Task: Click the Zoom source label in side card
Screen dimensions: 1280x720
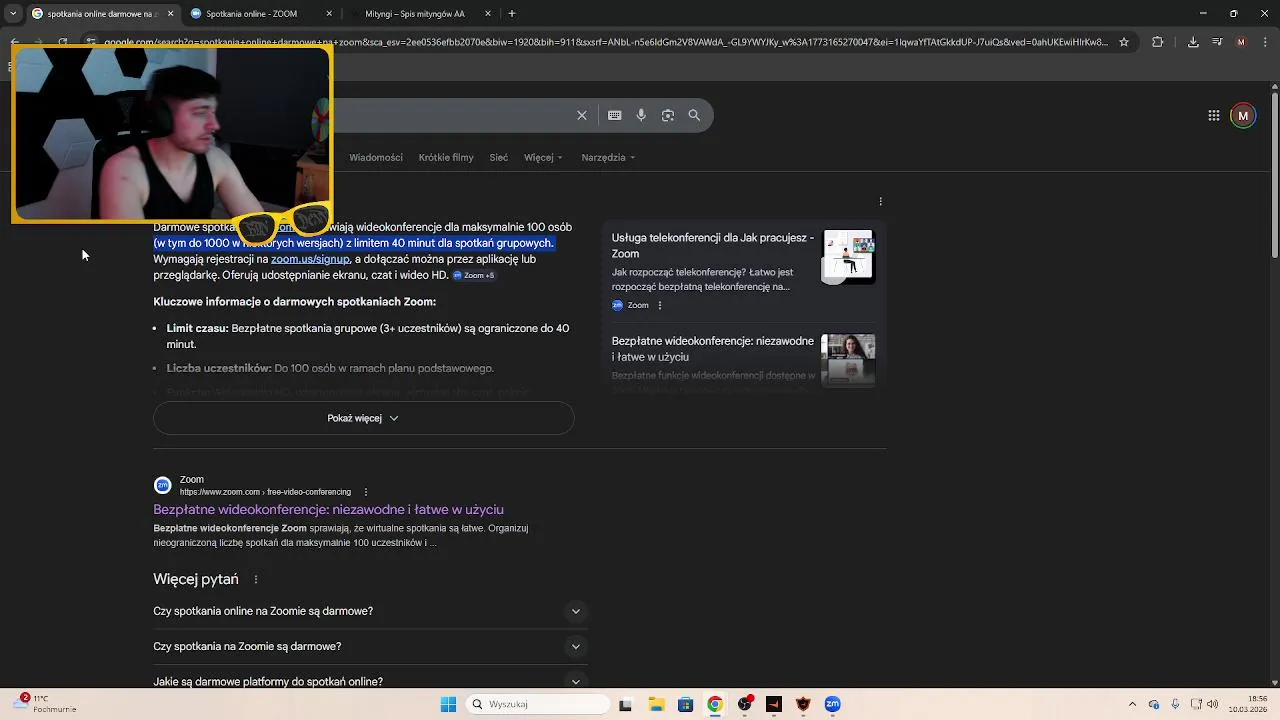Action: coord(638,305)
